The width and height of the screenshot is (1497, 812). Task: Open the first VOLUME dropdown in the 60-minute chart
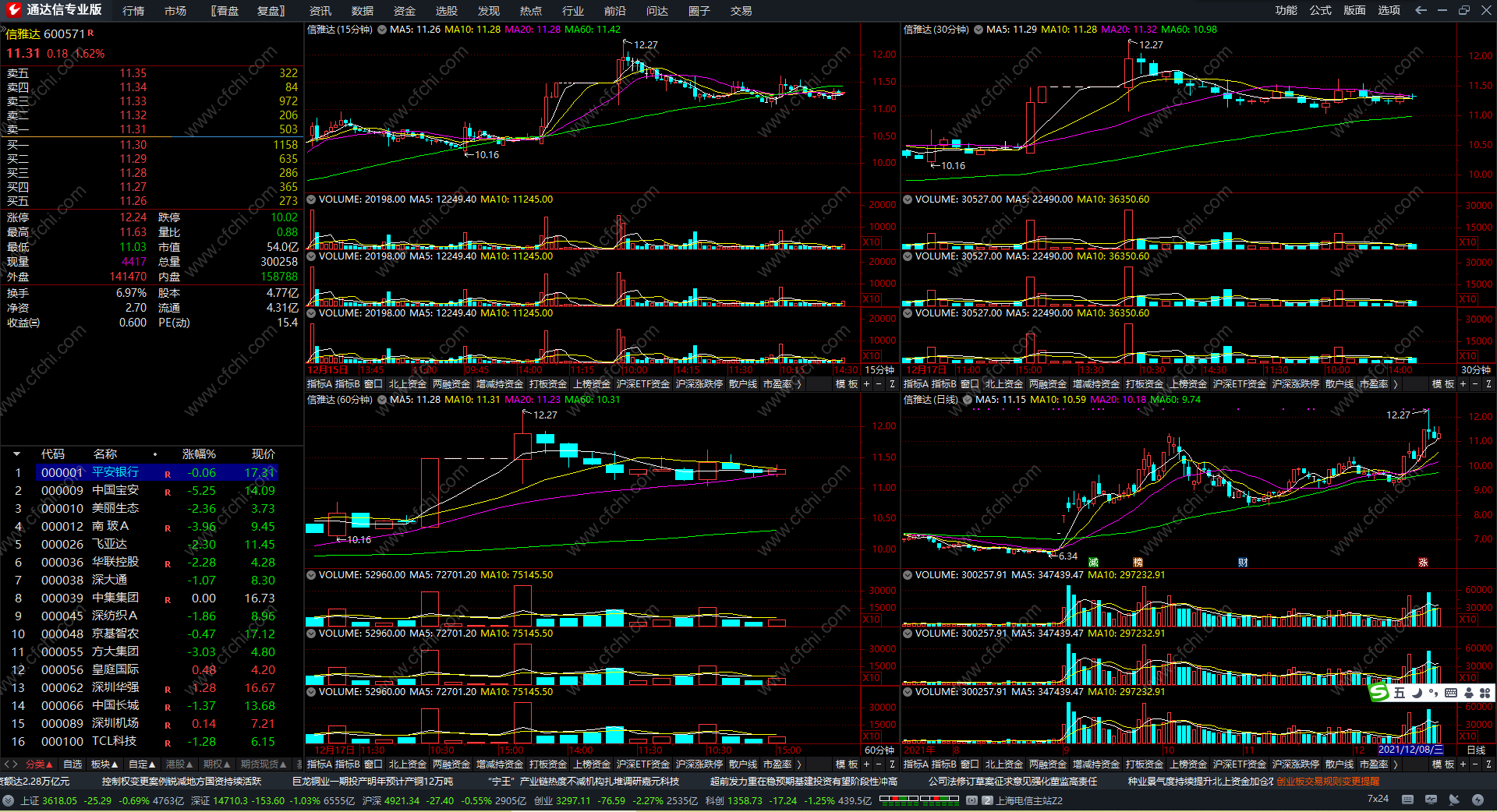pyautogui.click(x=311, y=575)
